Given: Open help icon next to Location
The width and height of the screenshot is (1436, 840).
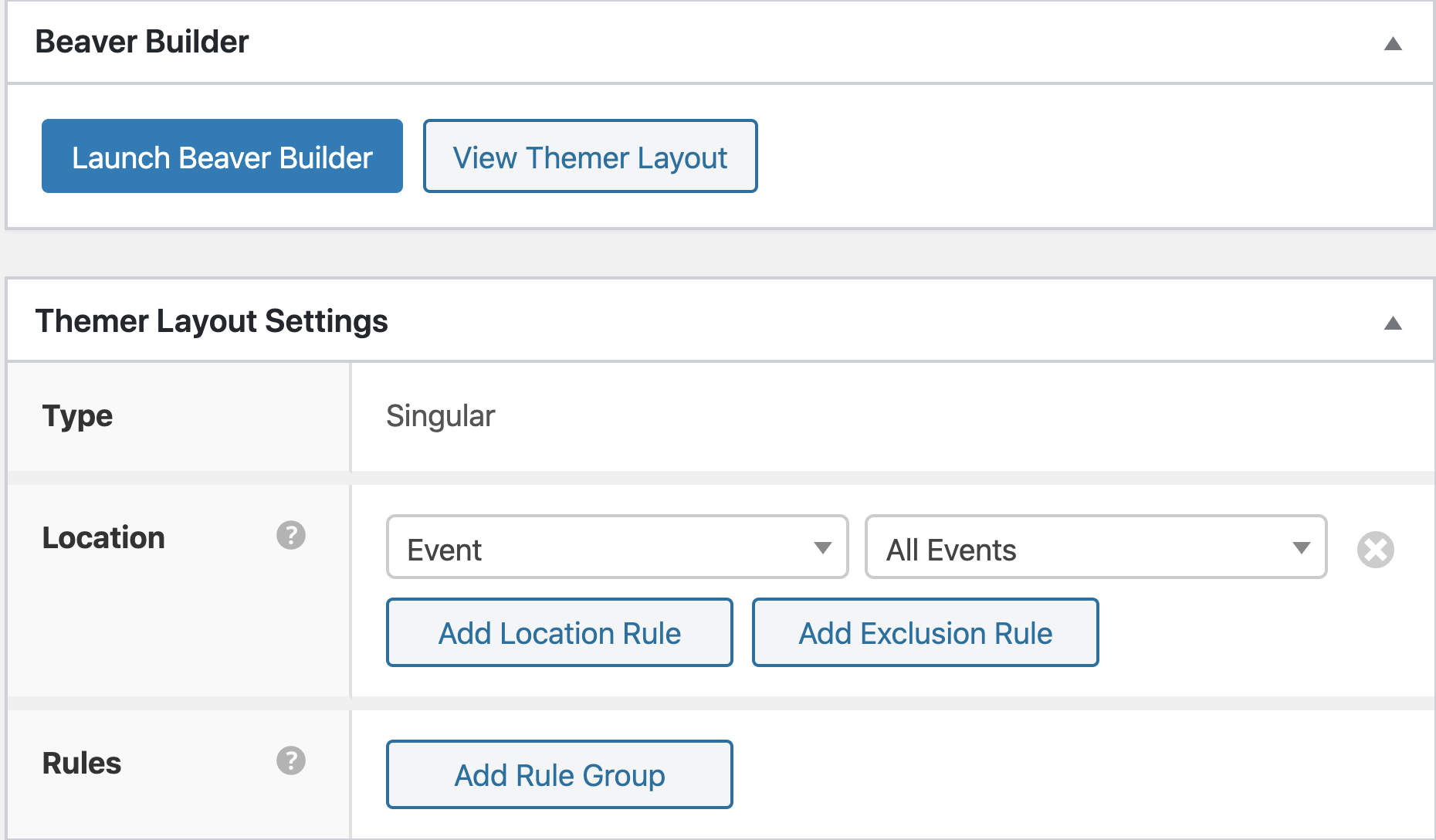Looking at the screenshot, I should [291, 535].
